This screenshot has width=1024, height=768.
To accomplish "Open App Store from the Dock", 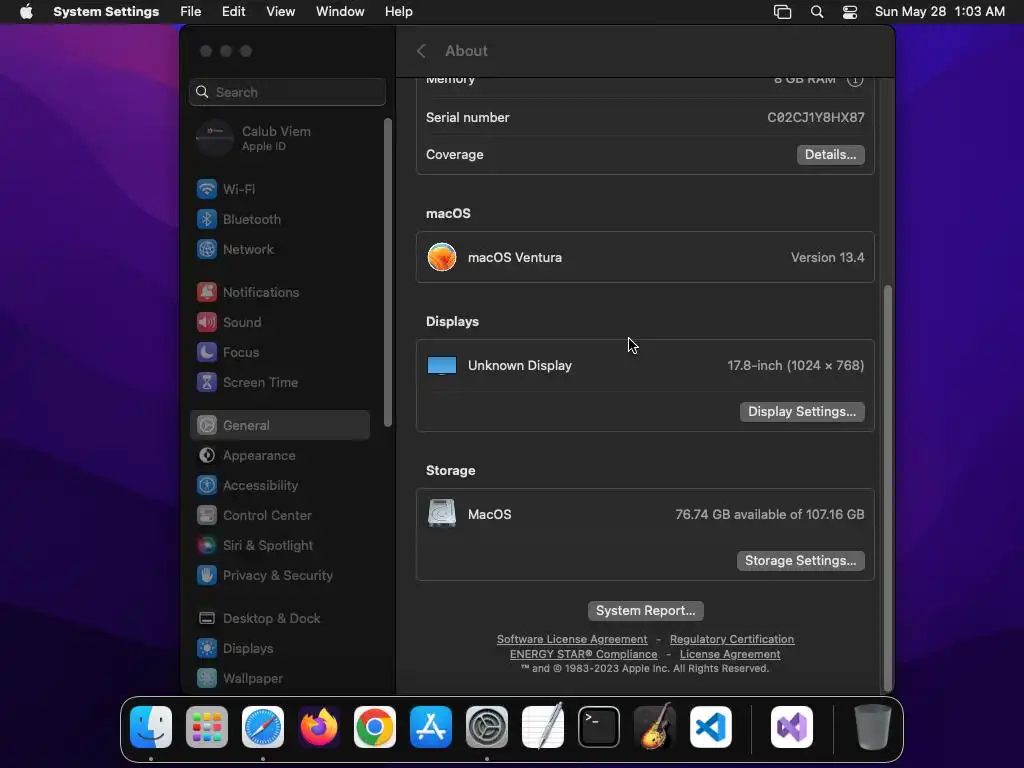I will pyautogui.click(x=431, y=727).
